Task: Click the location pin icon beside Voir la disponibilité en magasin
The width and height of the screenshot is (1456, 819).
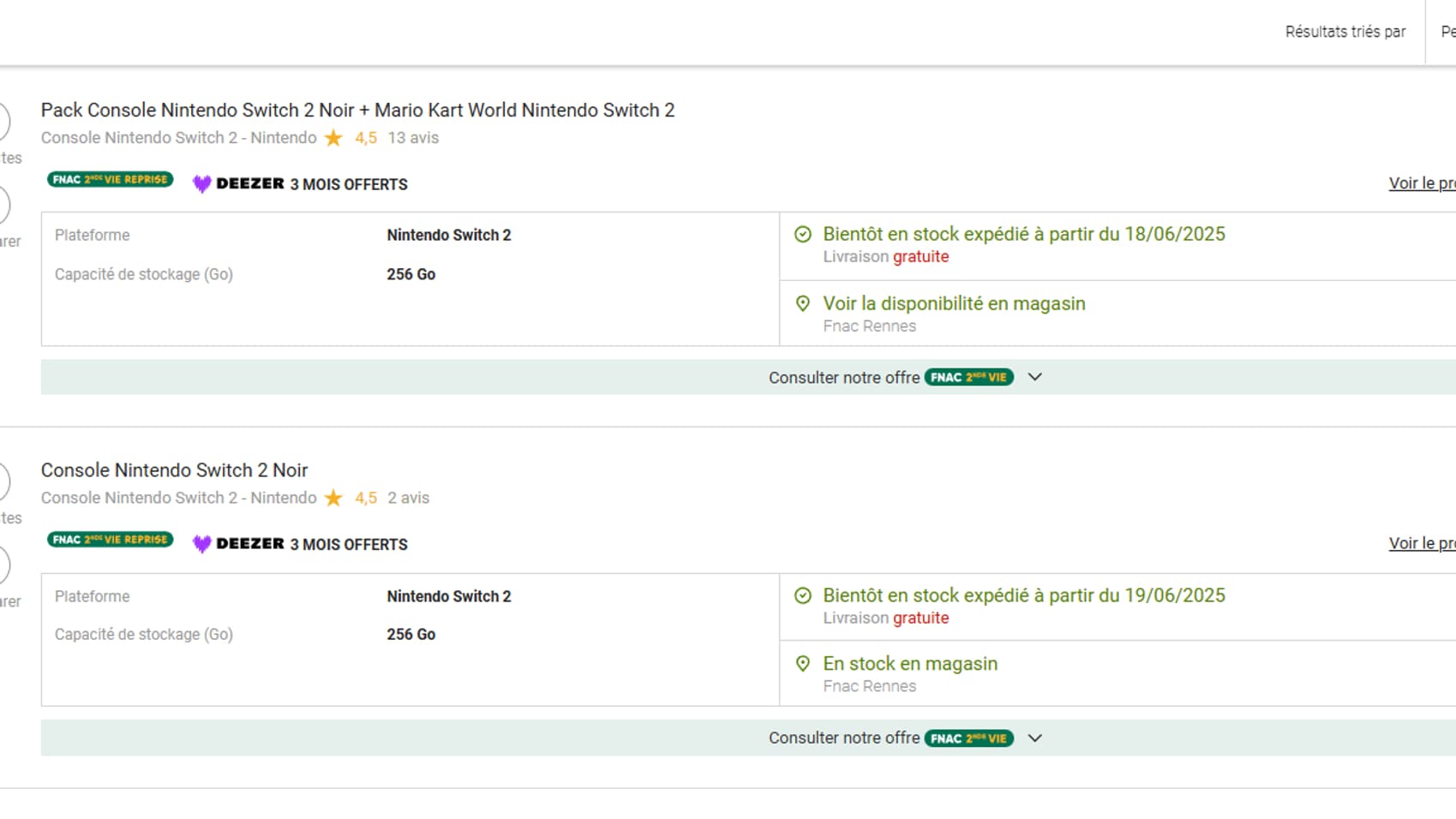Action: (803, 303)
